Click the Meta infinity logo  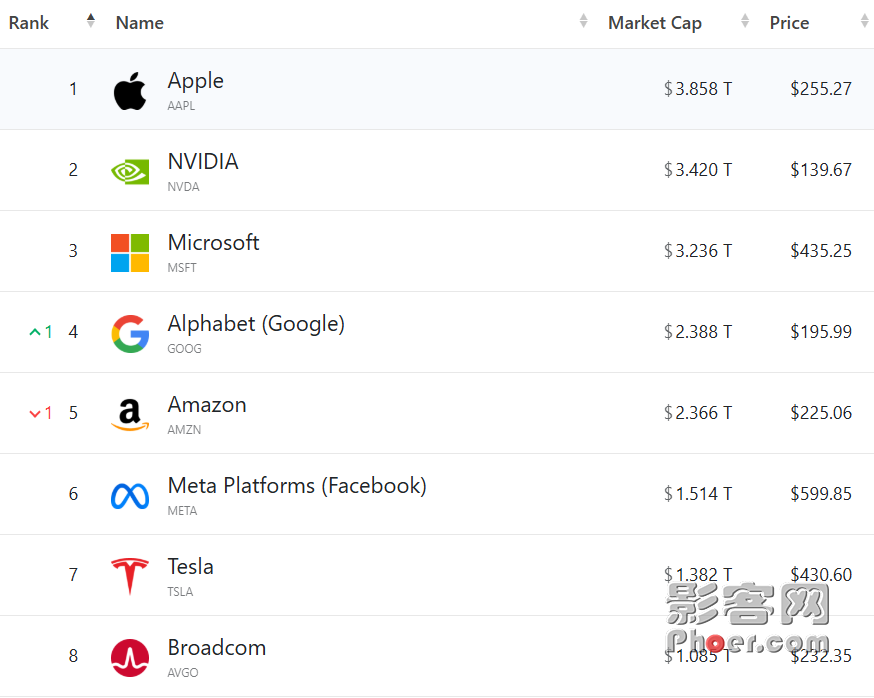pyautogui.click(x=130, y=496)
